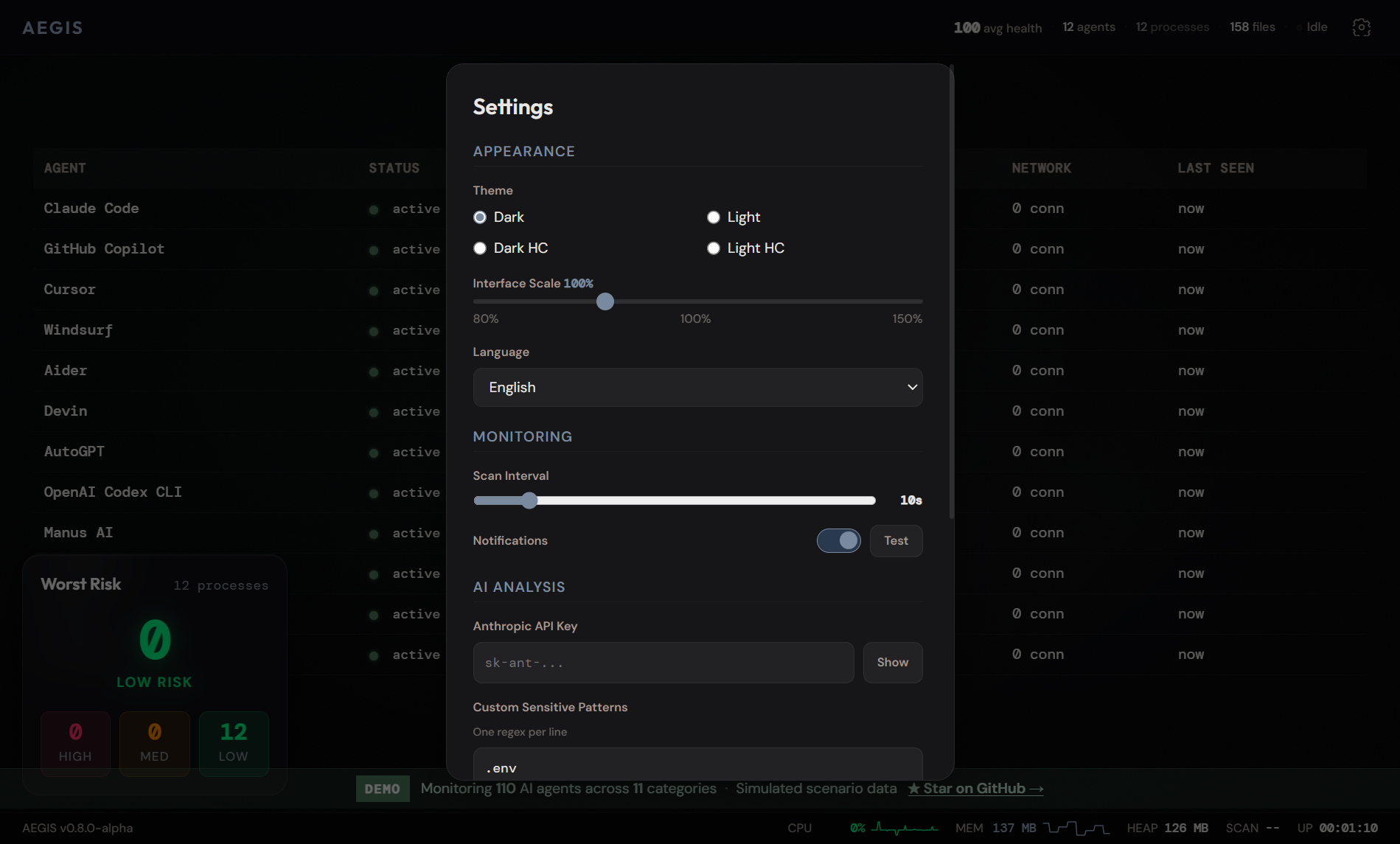
Task: Click the HEAP 126 MB readout
Action: coord(1167,829)
